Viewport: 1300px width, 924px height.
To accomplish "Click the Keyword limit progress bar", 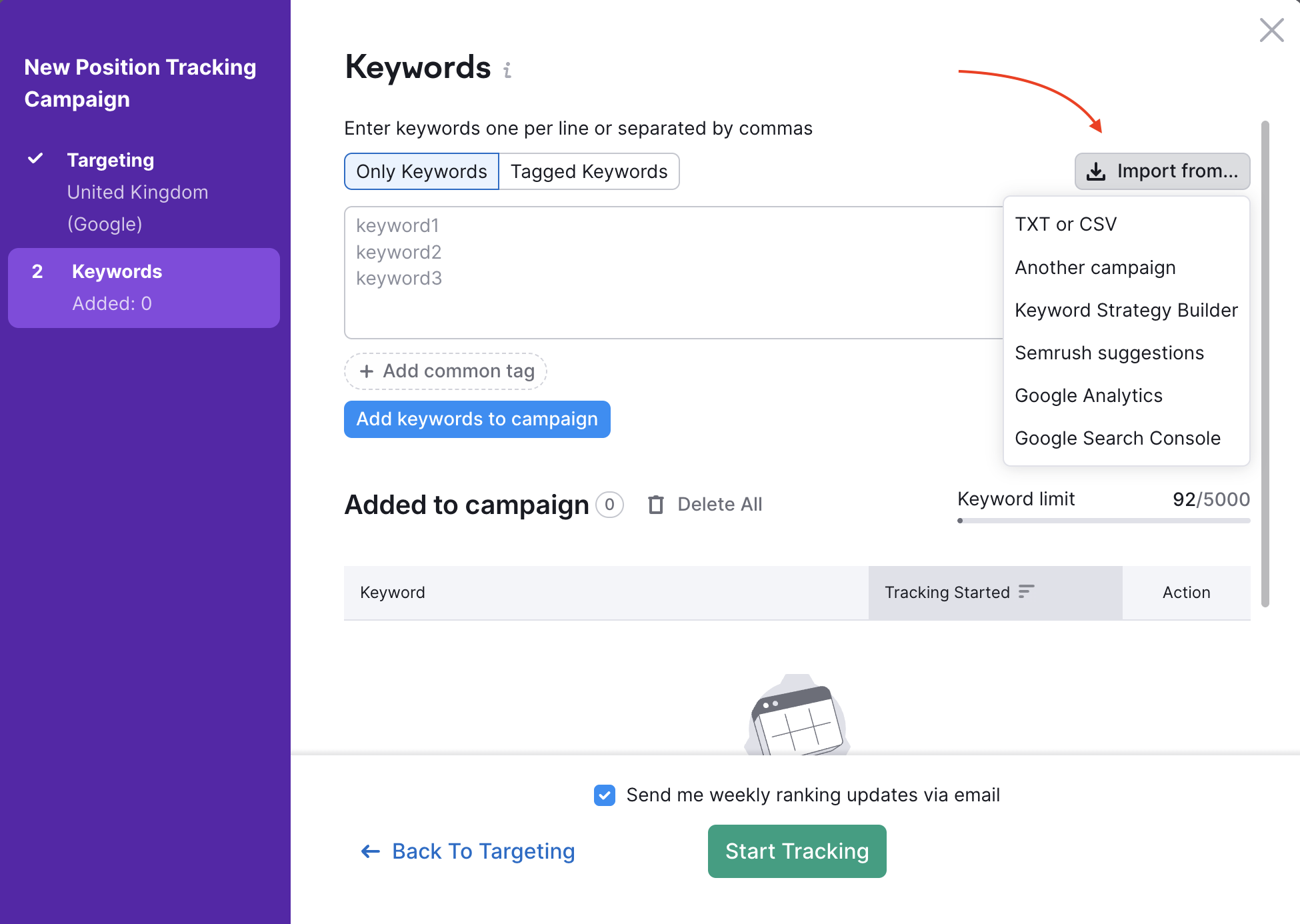I will [1103, 521].
